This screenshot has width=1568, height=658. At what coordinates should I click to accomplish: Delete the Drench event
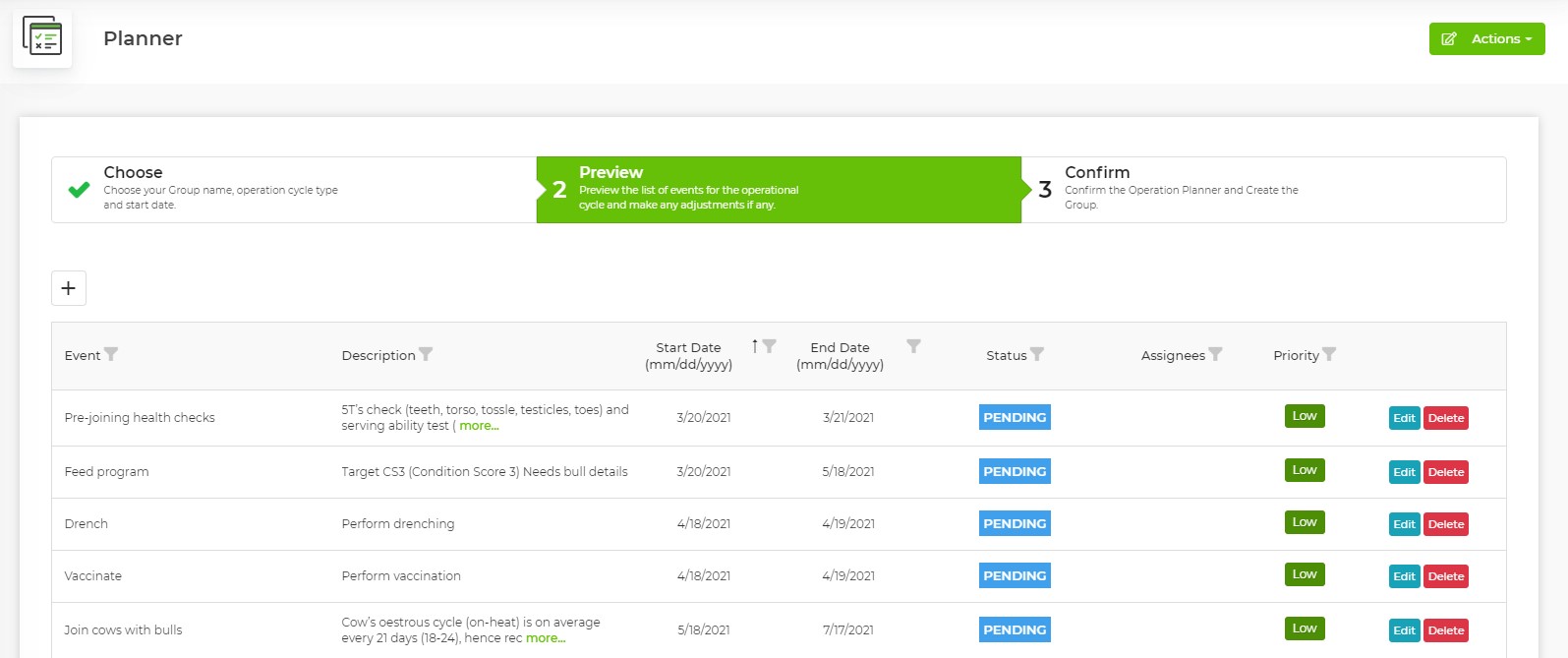coord(1446,524)
